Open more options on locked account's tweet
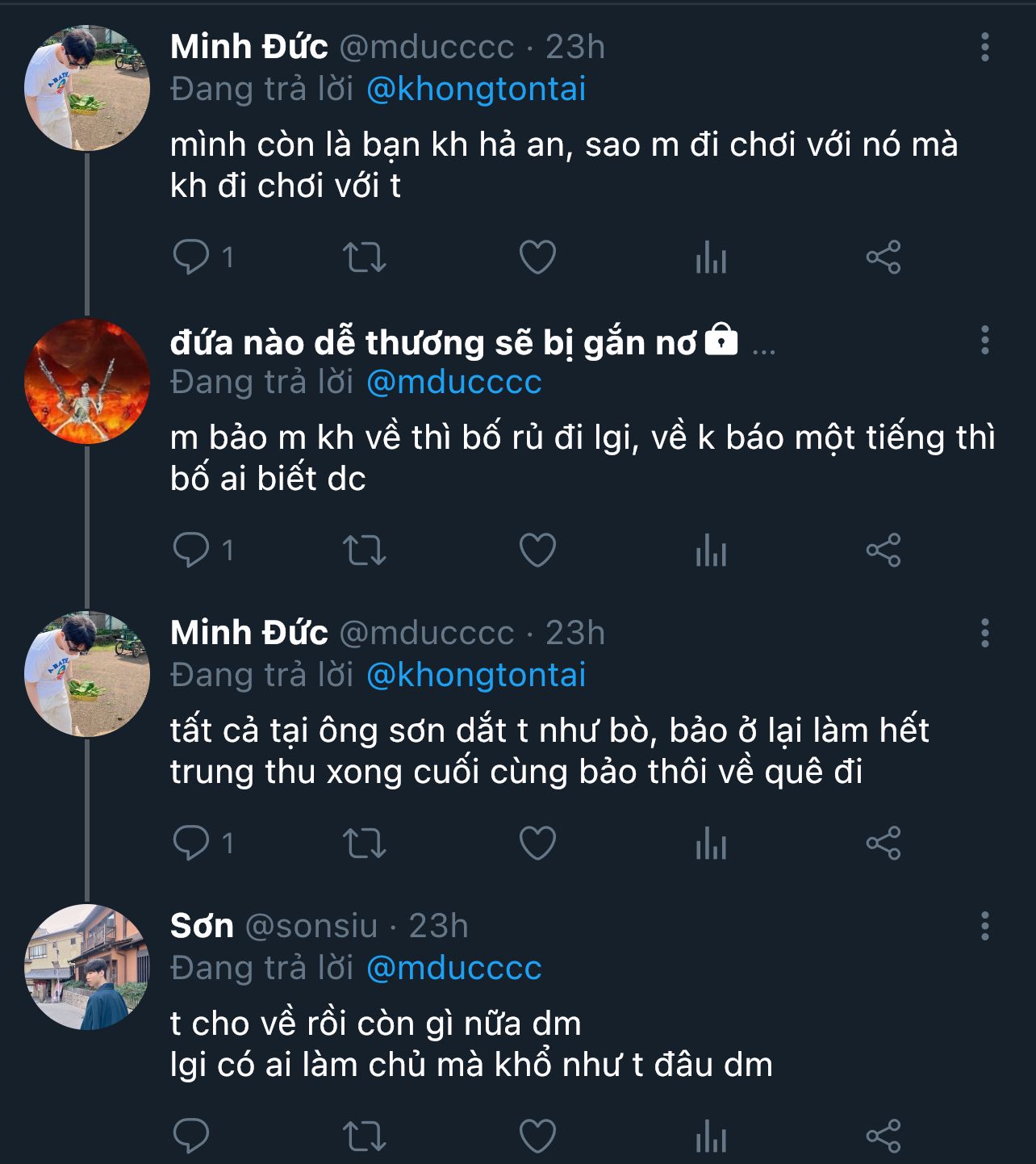The image size is (1036, 1164). [x=984, y=341]
